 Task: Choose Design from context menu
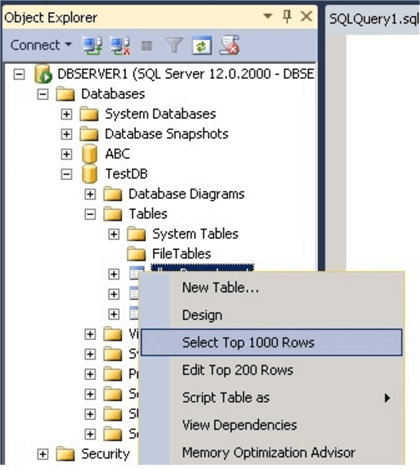coord(272,315)
